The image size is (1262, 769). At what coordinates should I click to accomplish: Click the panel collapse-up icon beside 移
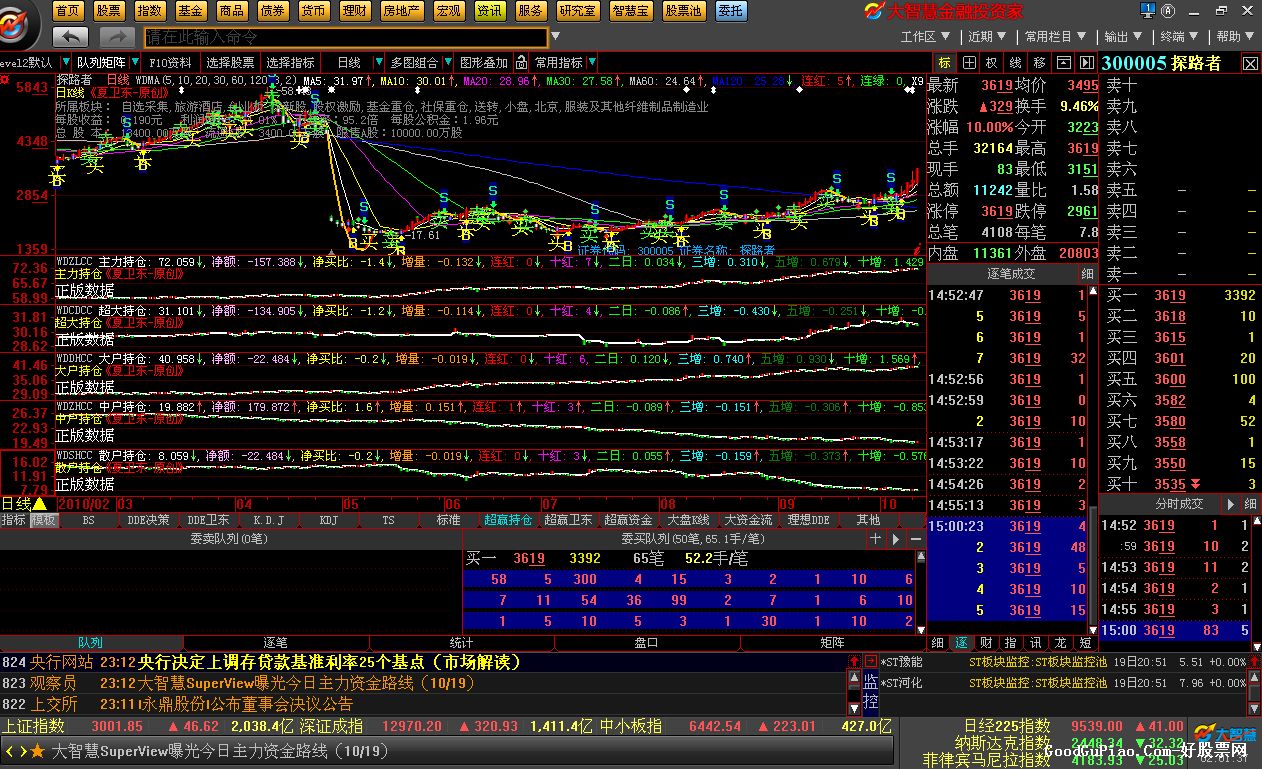click(1063, 62)
